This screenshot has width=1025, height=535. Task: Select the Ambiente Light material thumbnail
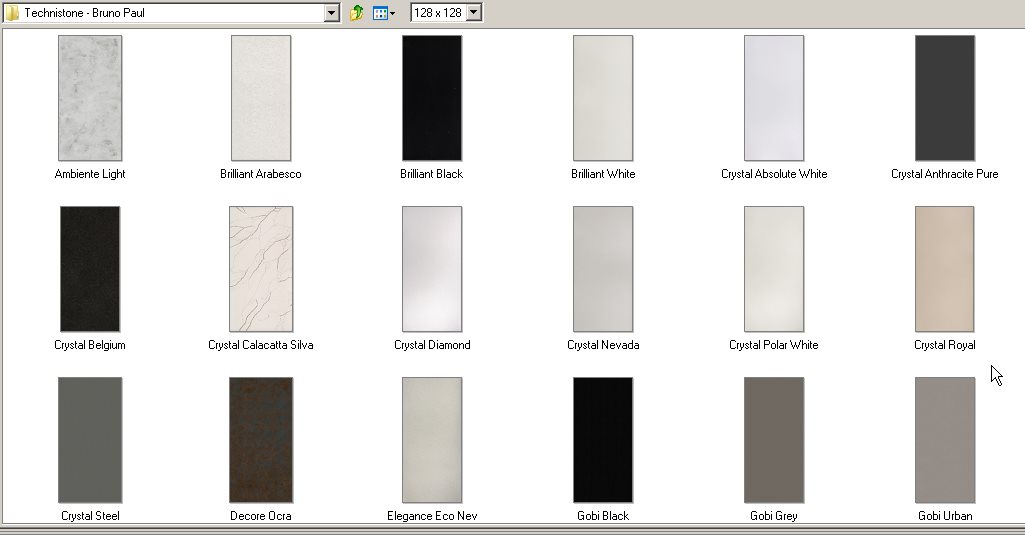point(90,98)
